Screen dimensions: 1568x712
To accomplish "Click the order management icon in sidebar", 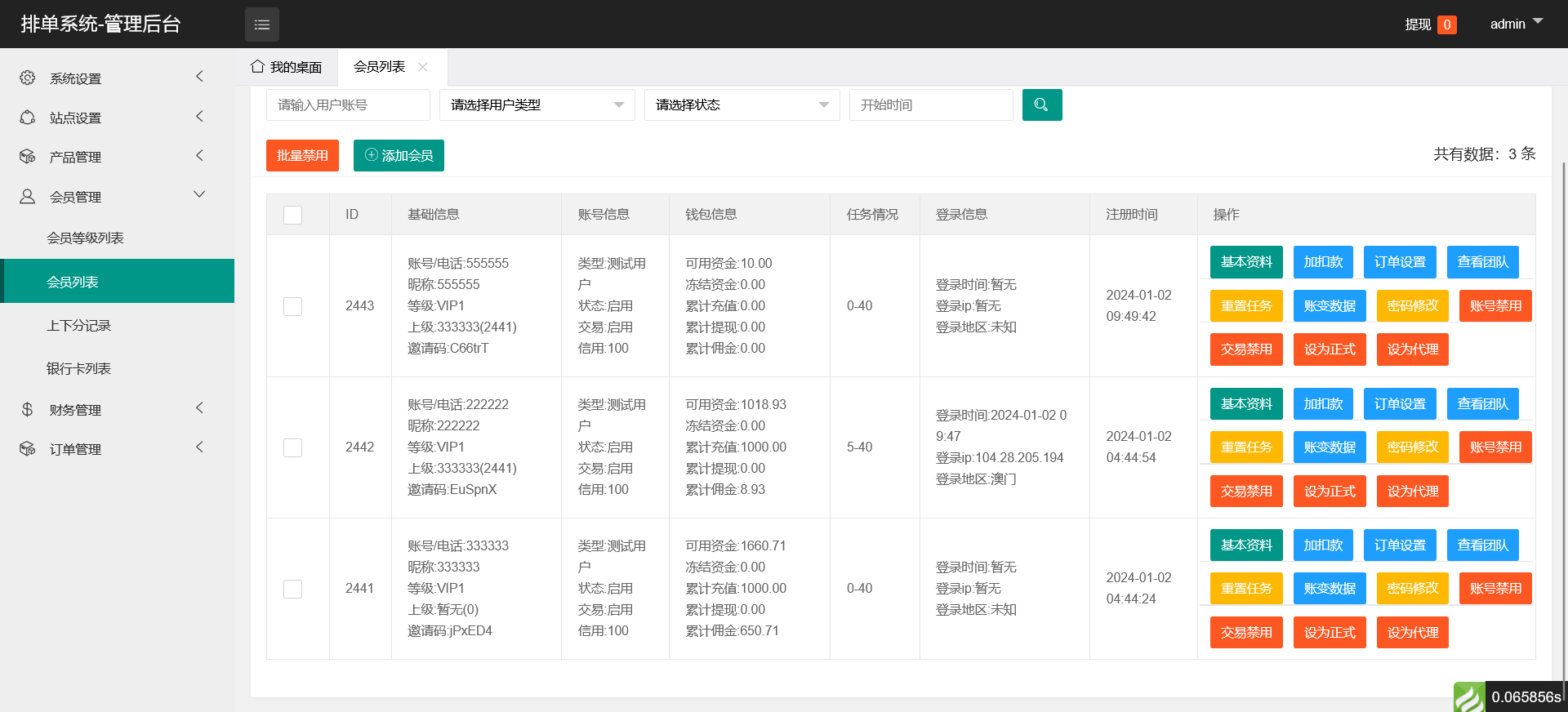I will (28, 449).
